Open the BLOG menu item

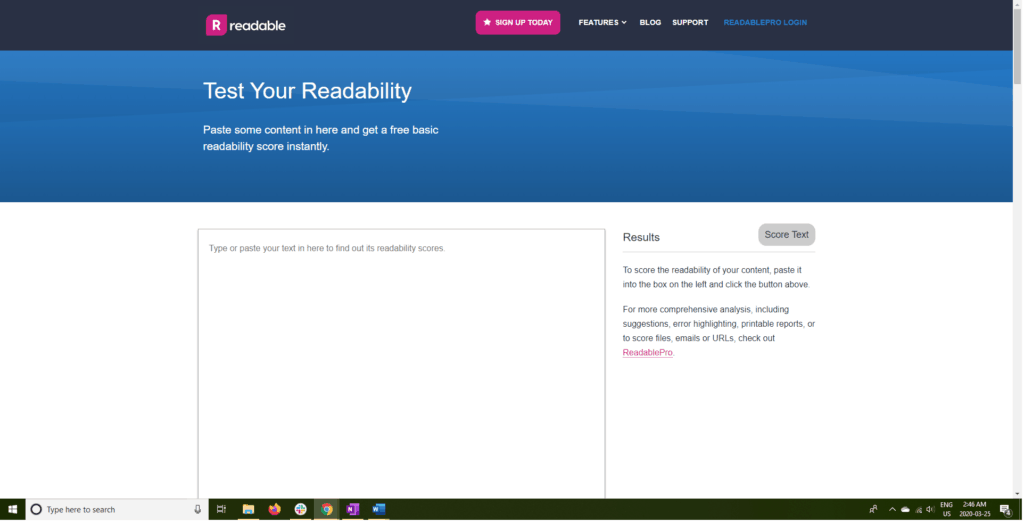pos(650,23)
